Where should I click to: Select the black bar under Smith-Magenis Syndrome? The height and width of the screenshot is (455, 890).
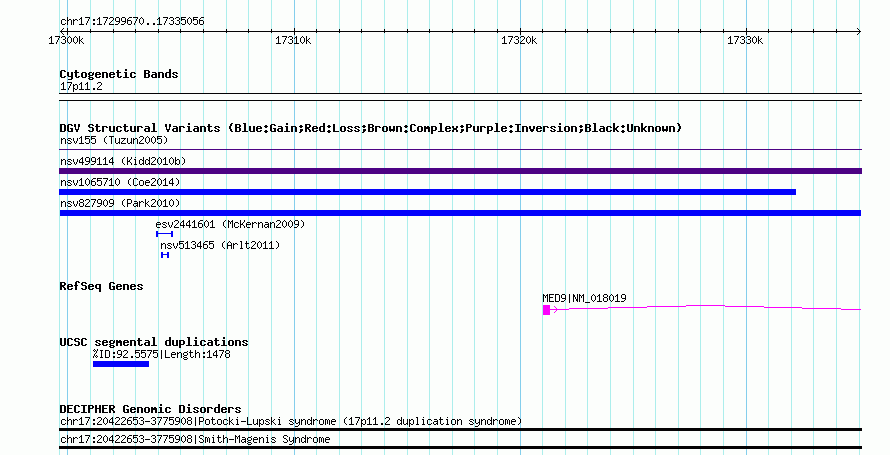point(460,448)
